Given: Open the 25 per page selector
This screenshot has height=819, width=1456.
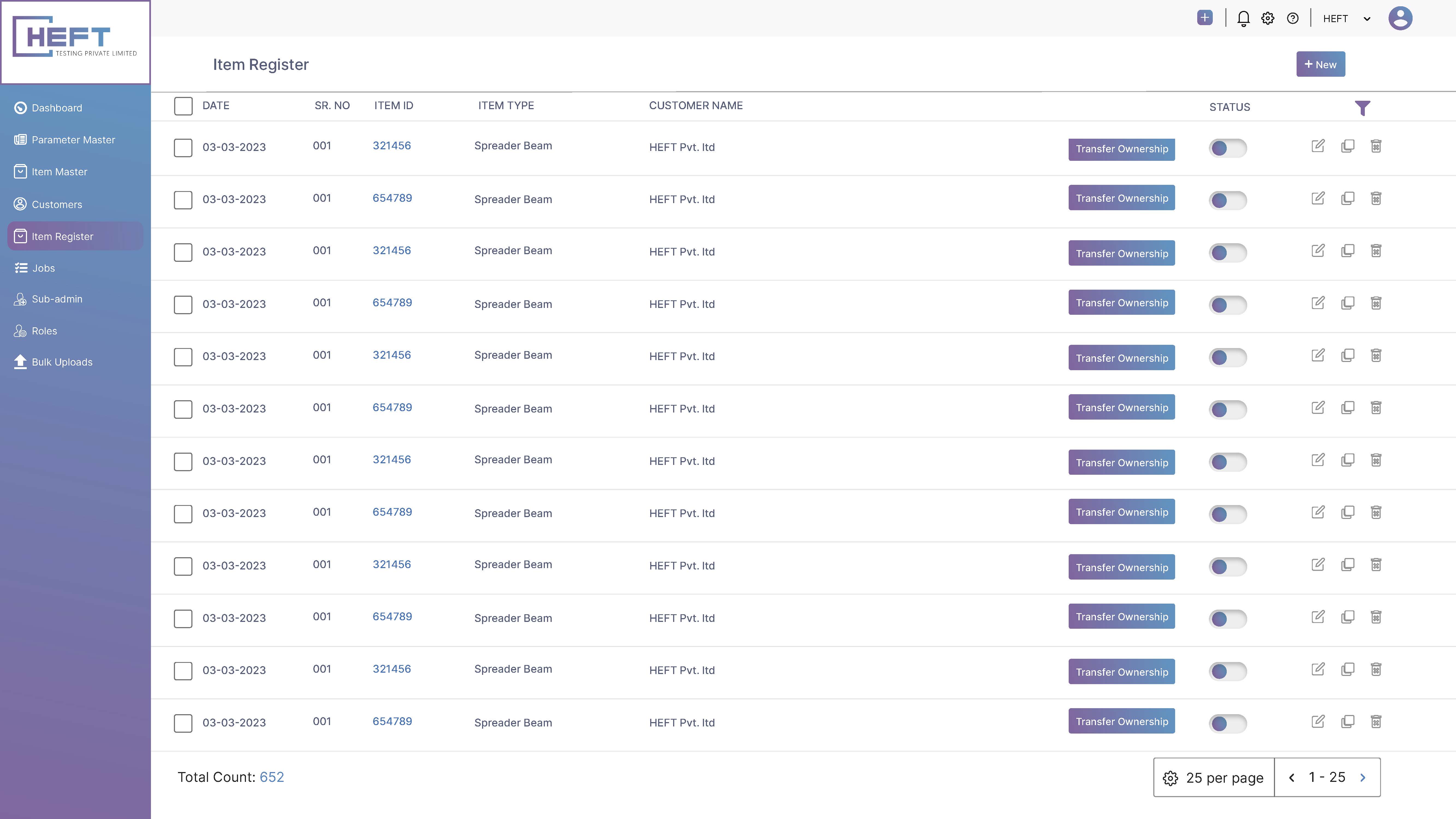Looking at the screenshot, I should [1214, 777].
